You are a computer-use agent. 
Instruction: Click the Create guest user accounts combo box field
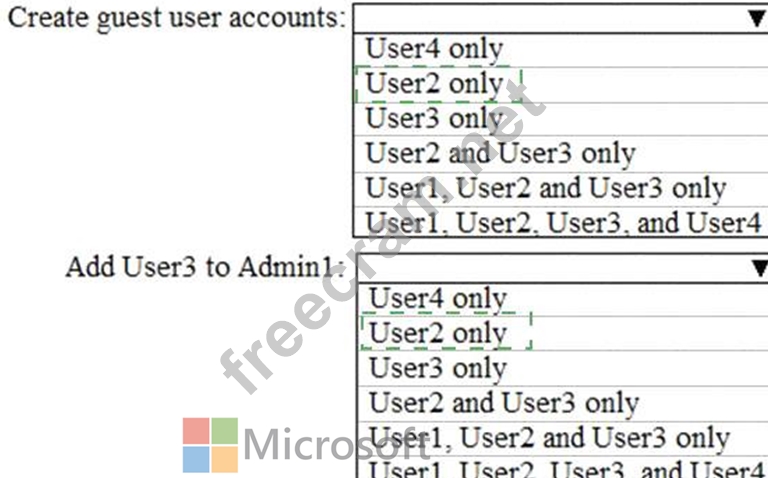(560, 19)
